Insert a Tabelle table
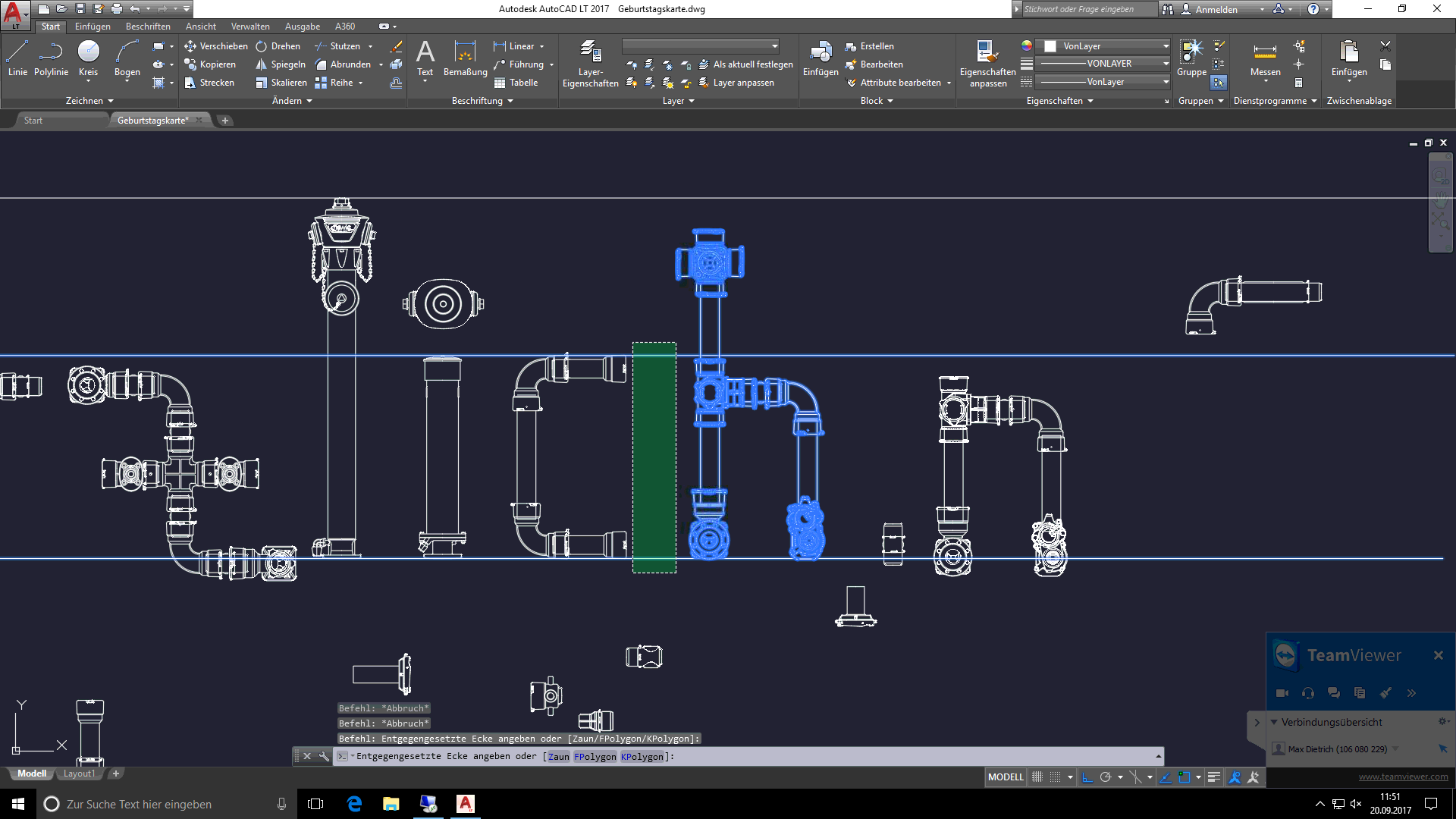The image size is (1456, 819). point(516,83)
